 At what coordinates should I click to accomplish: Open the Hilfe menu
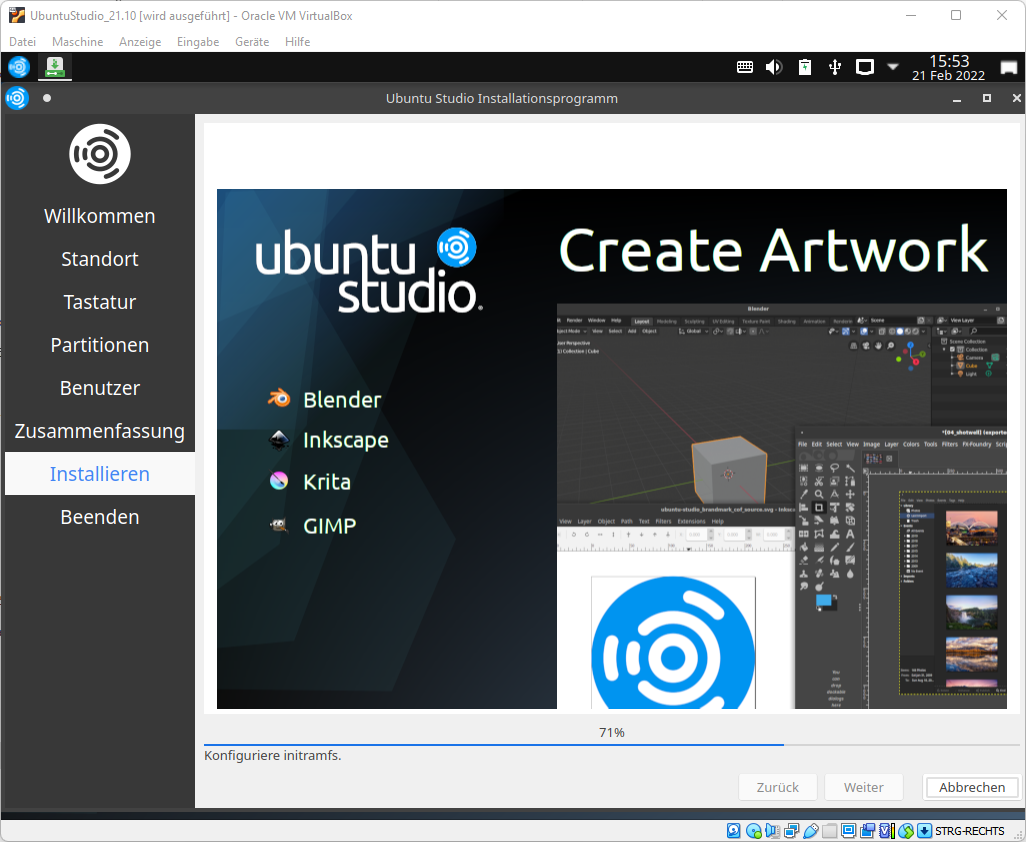[298, 42]
